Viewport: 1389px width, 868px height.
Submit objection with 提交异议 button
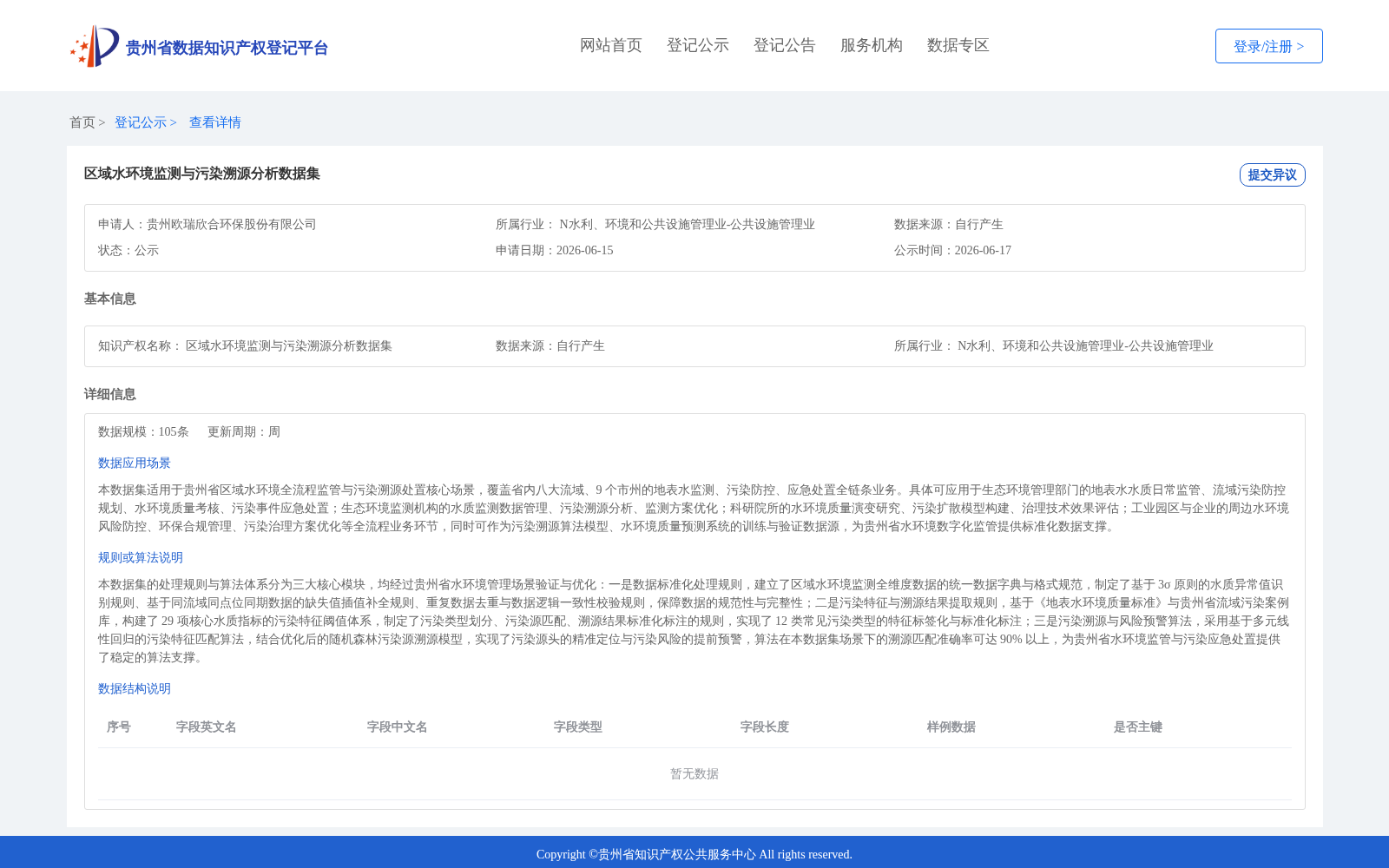pos(1272,174)
